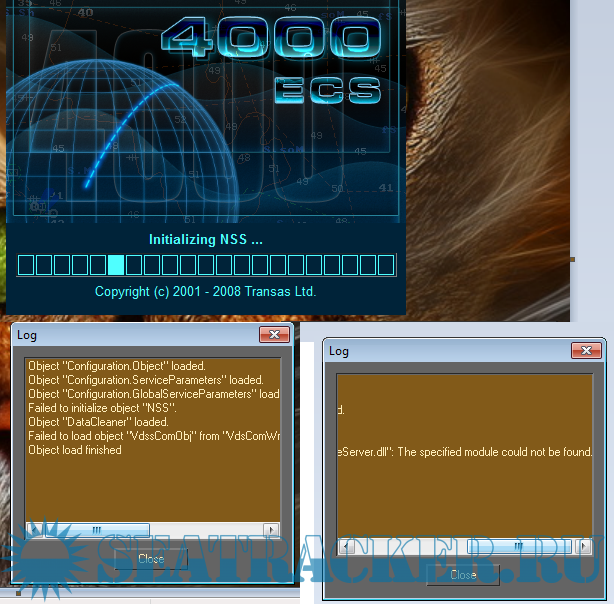Close the eServer.dll error Log with X
The image size is (614, 604).
click(585, 351)
